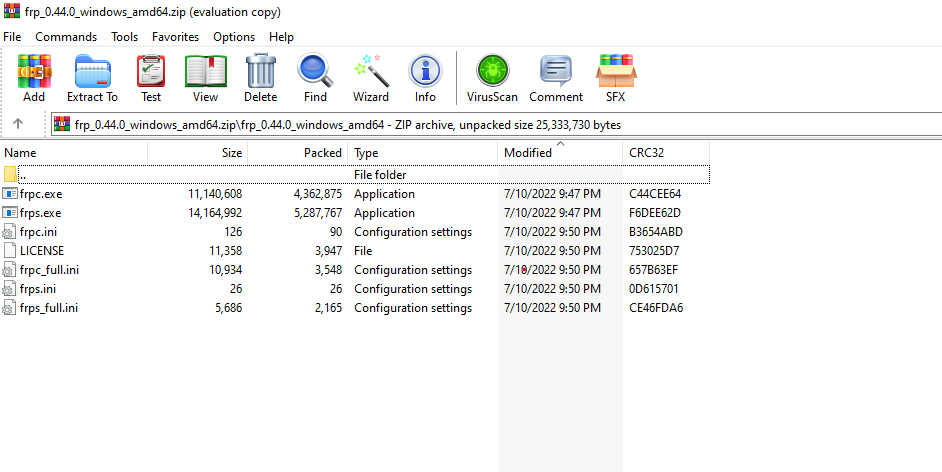This screenshot has width=942, height=472.
Task: Run the Test archive tool
Action: pos(151,71)
